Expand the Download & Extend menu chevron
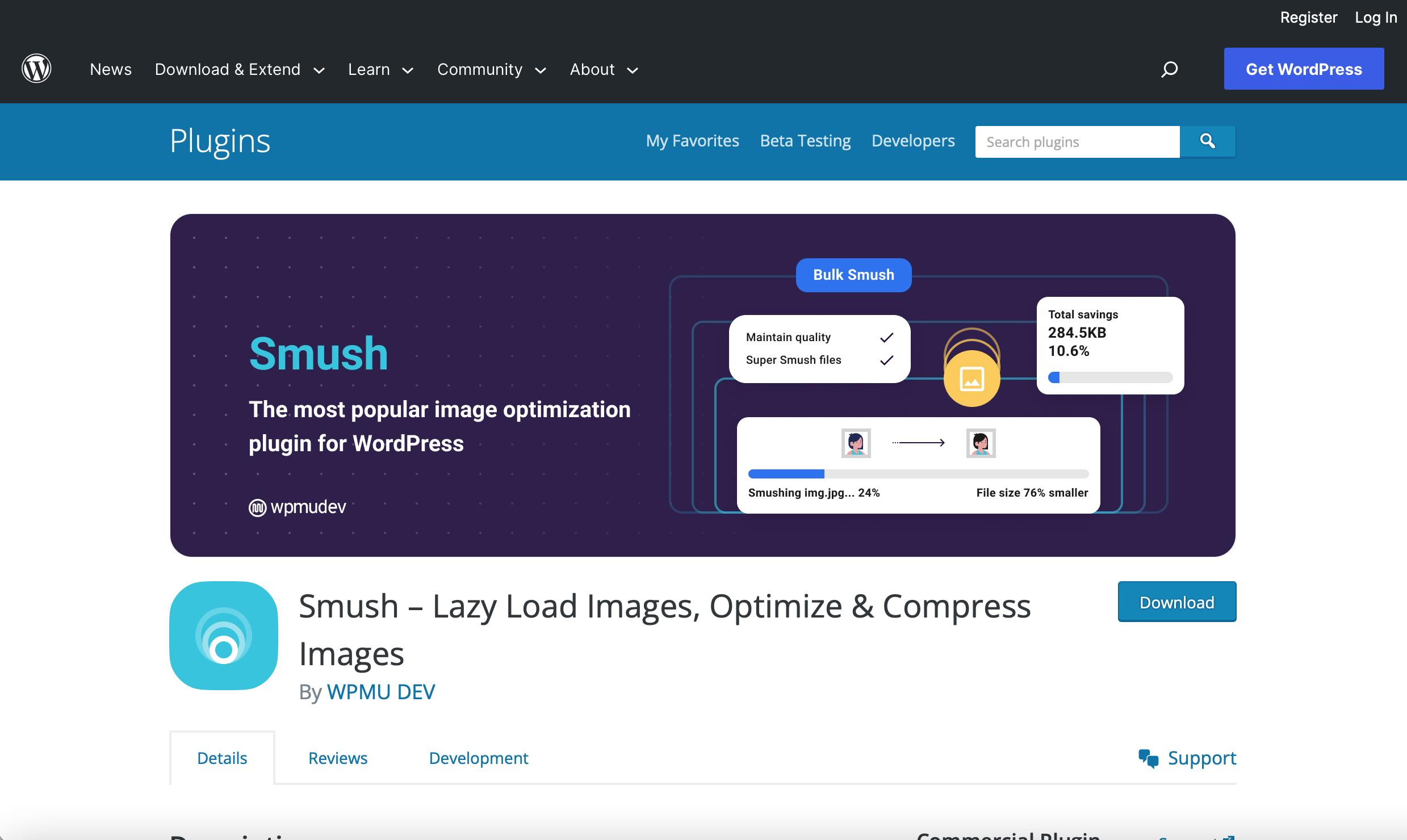The height and width of the screenshot is (840, 1407). pos(319,70)
